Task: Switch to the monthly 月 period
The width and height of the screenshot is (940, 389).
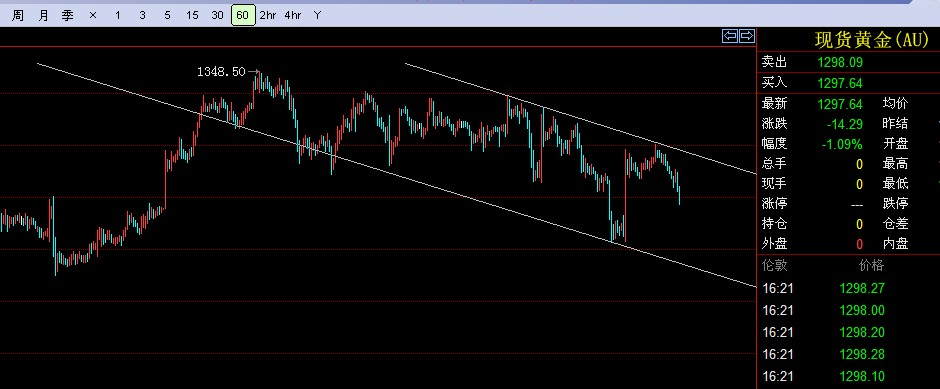Action: pyautogui.click(x=43, y=16)
